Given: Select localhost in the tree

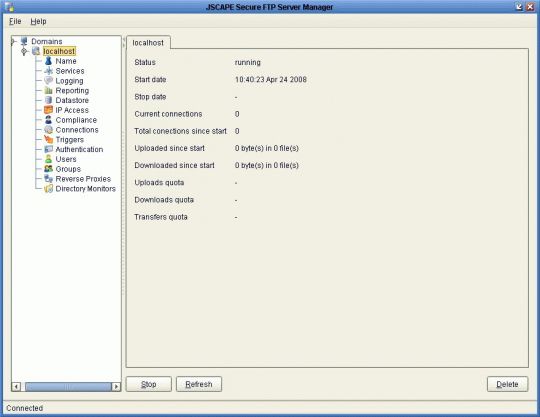Looking at the screenshot, I should coord(59,51).
